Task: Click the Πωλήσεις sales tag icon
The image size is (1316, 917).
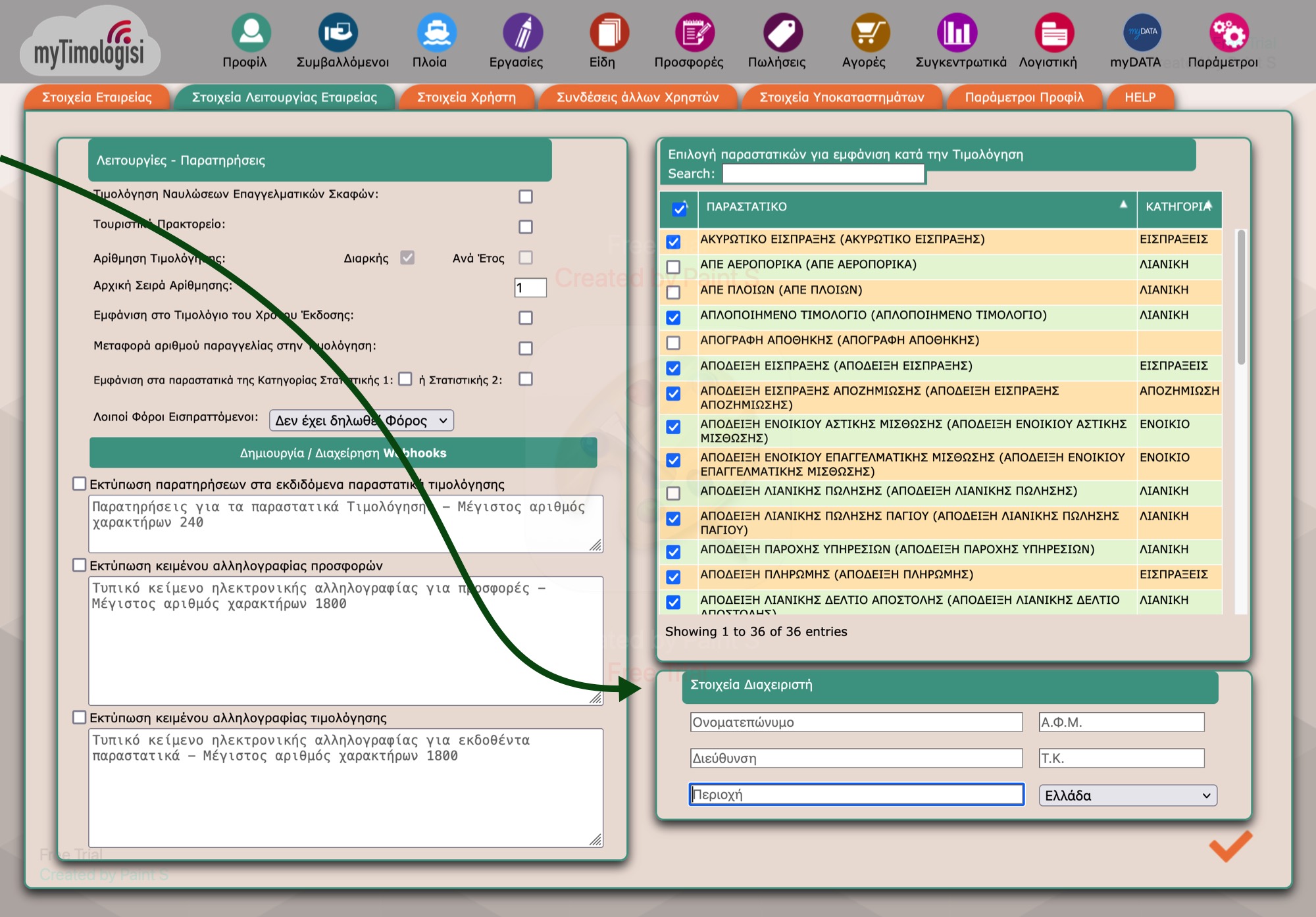Action: click(782, 33)
